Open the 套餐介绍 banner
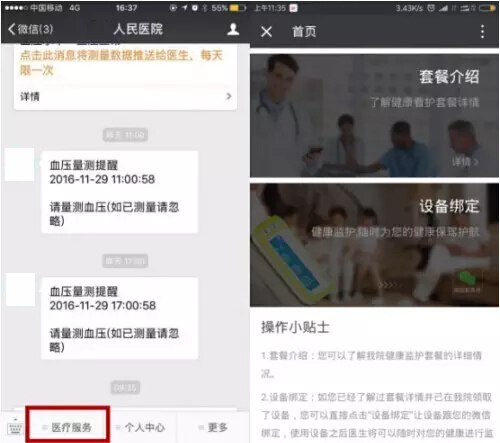This screenshot has height=443, width=500. pyautogui.click(x=374, y=116)
